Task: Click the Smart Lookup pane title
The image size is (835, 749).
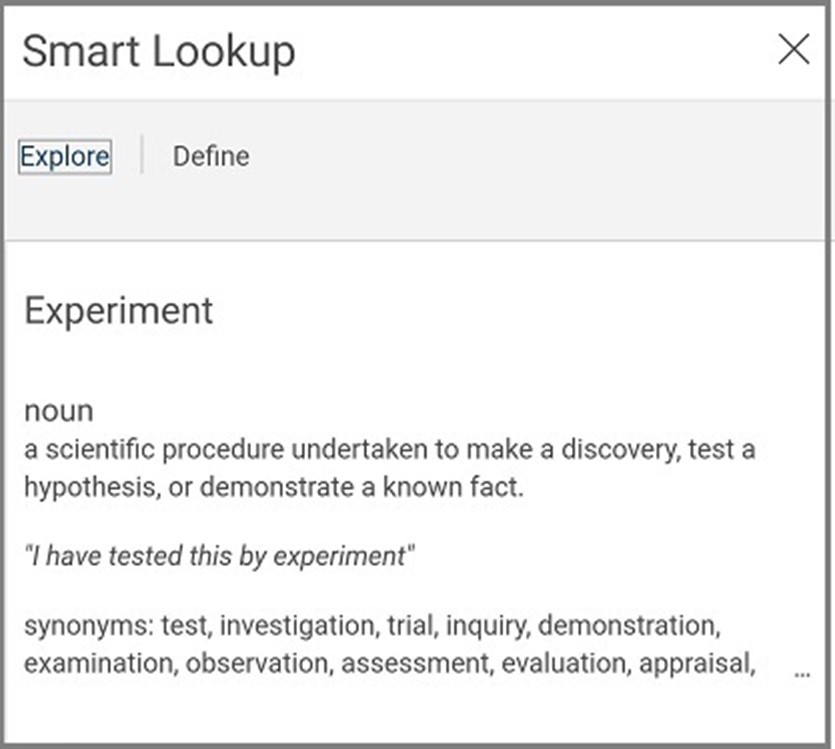Action: tap(158, 52)
